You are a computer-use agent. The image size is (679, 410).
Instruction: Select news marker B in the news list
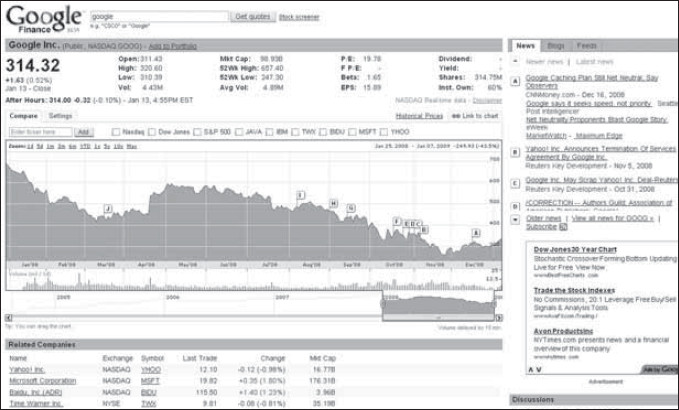[515, 152]
